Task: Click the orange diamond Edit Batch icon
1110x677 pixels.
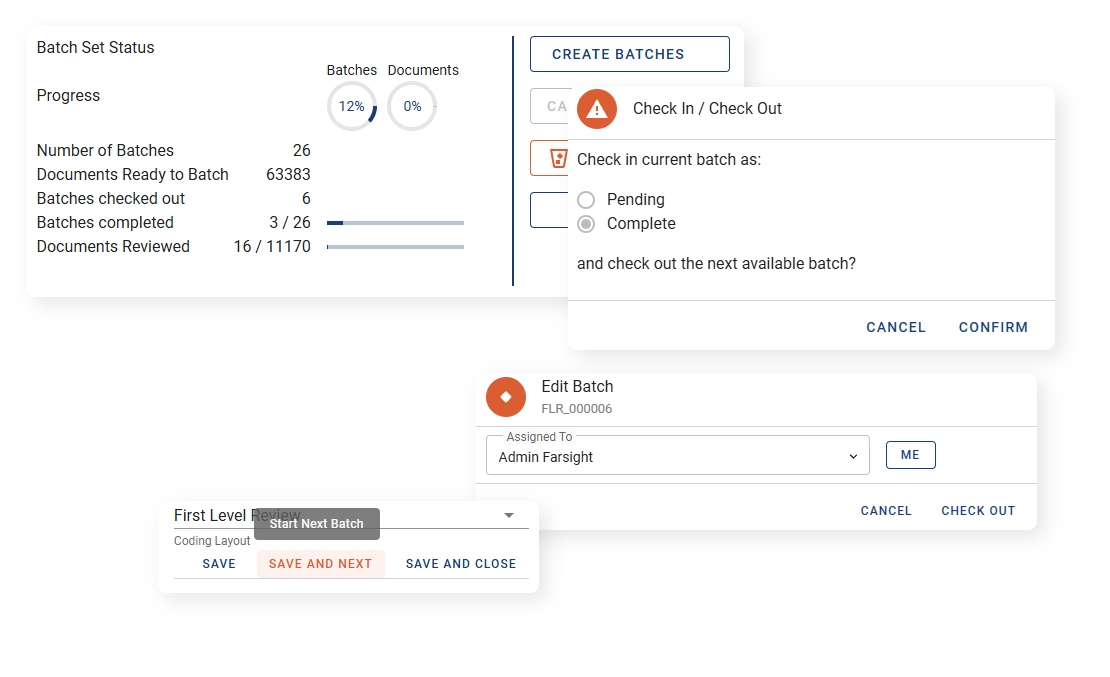Action: click(506, 397)
